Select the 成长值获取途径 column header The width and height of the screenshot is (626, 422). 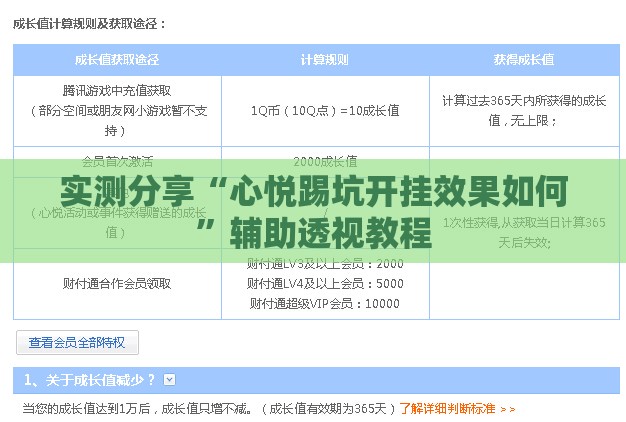click(117, 60)
